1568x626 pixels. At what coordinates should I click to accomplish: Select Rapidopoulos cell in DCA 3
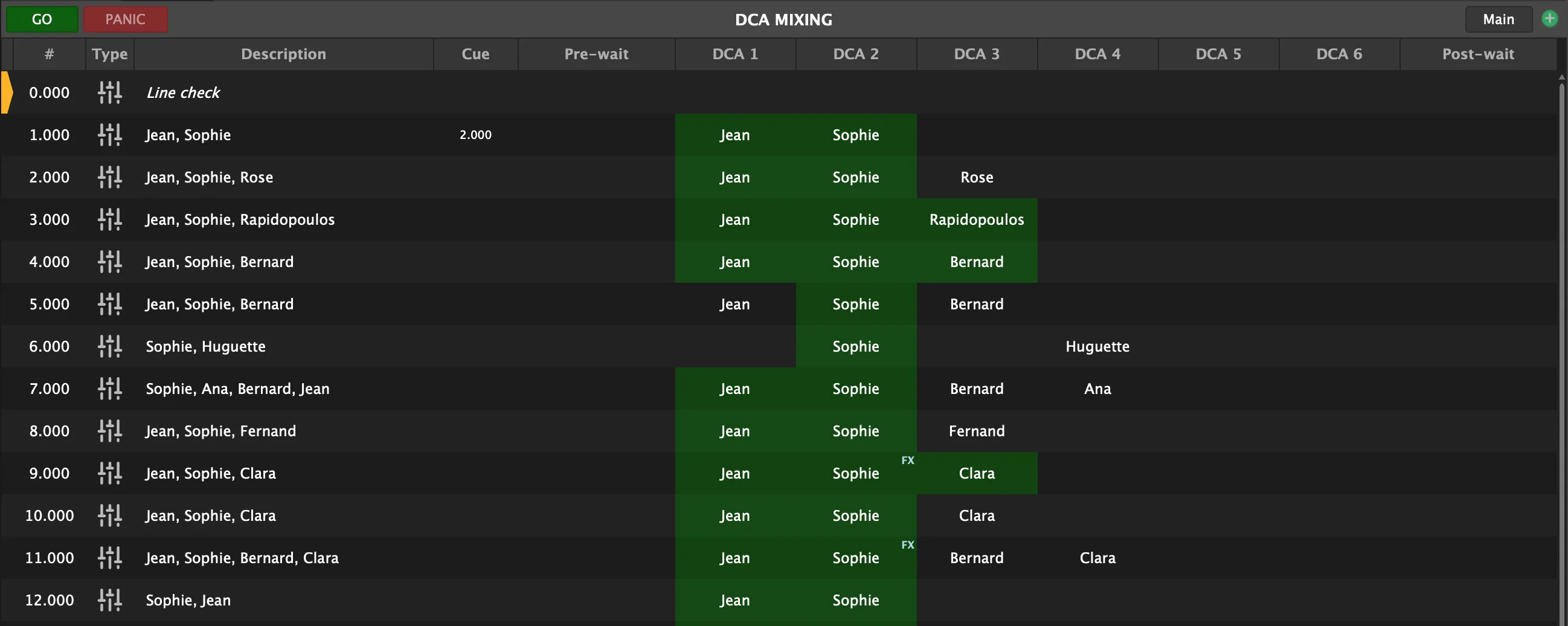(x=976, y=219)
